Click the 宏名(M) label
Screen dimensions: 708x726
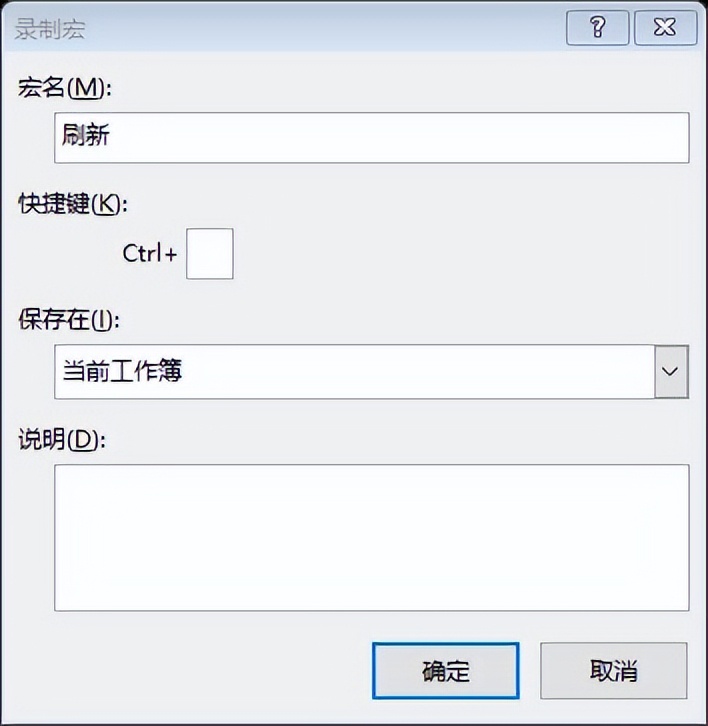click(65, 88)
